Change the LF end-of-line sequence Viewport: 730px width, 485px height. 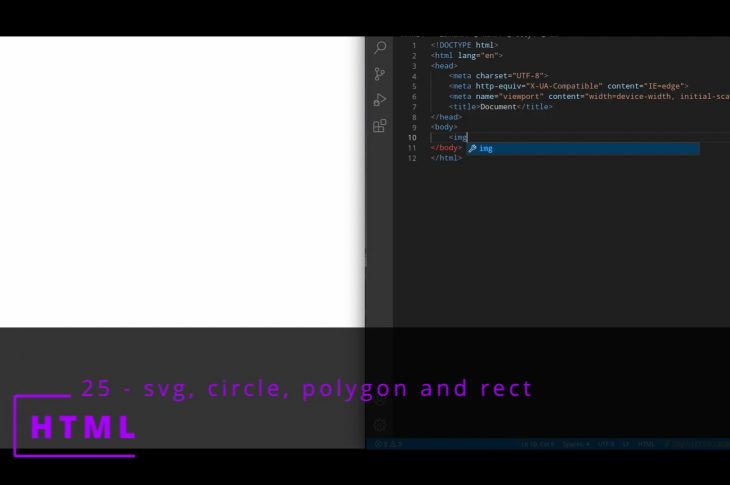(626, 443)
